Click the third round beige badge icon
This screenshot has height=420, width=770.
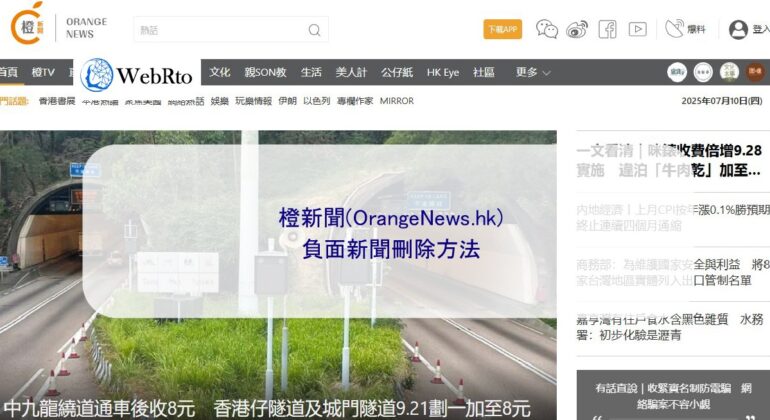coord(729,72)
